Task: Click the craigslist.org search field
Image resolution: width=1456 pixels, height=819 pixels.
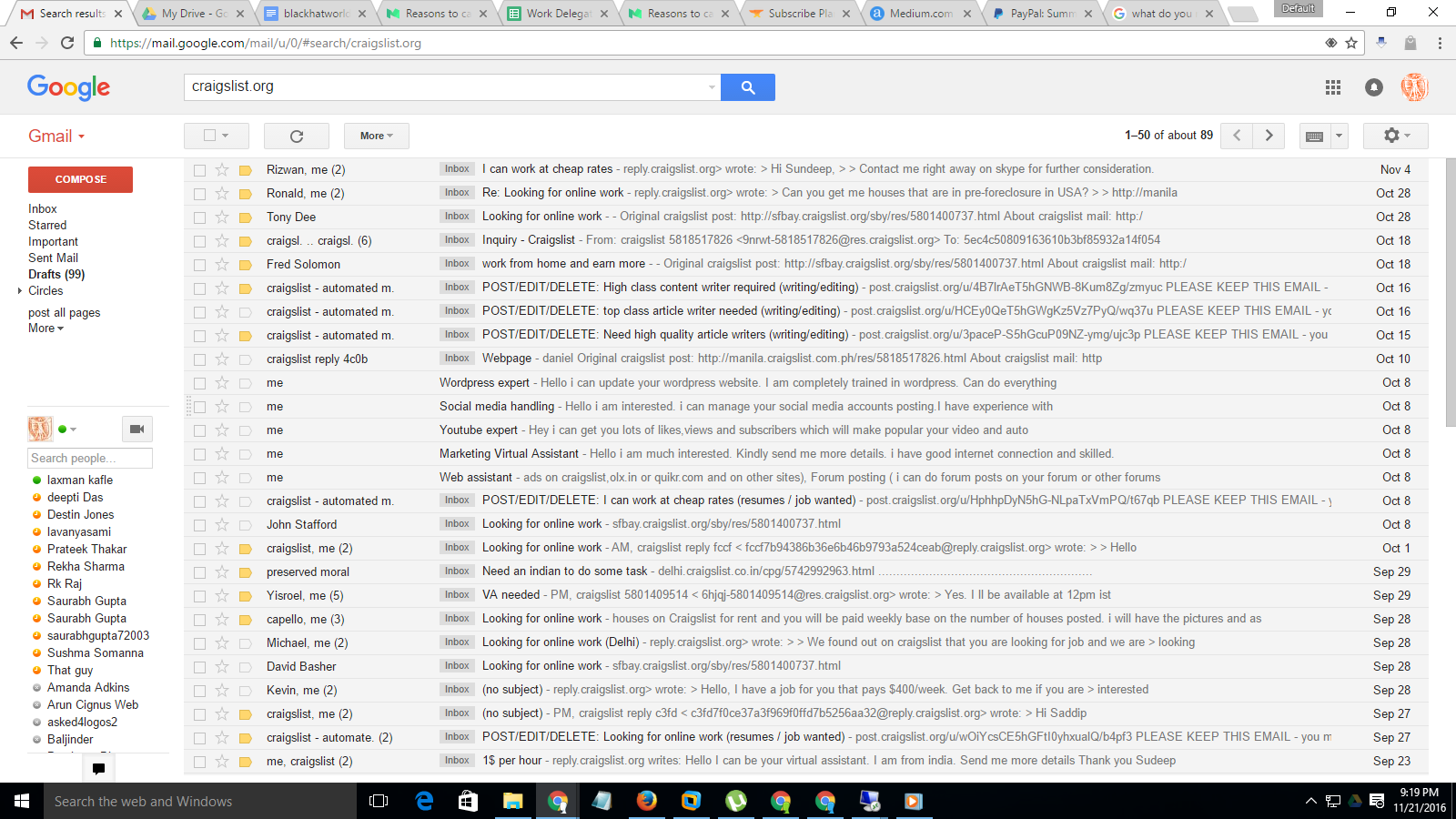Action: (x=446, y=87)
